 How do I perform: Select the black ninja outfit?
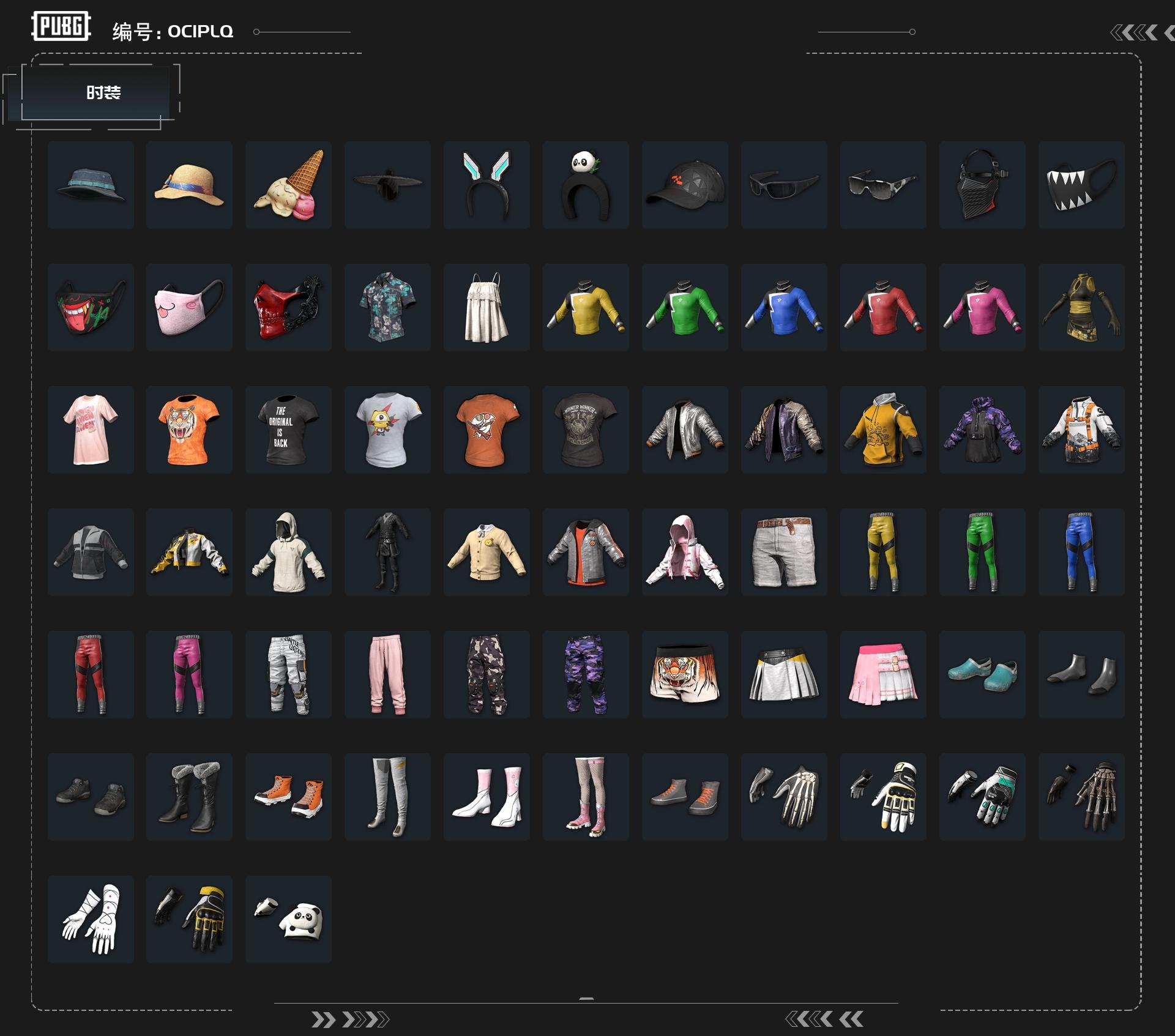[387, 552]
